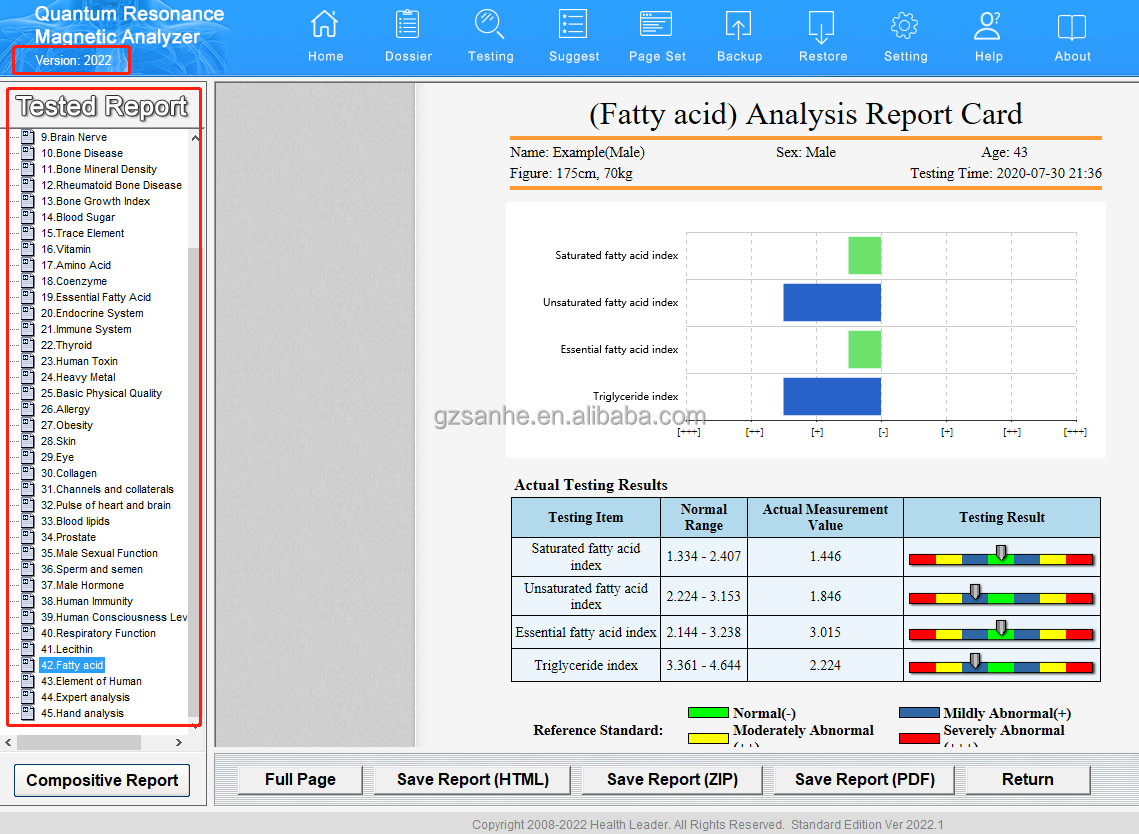Click right arrow of horizontal list scrollbar
The image size is (1139, 834).
179,742
